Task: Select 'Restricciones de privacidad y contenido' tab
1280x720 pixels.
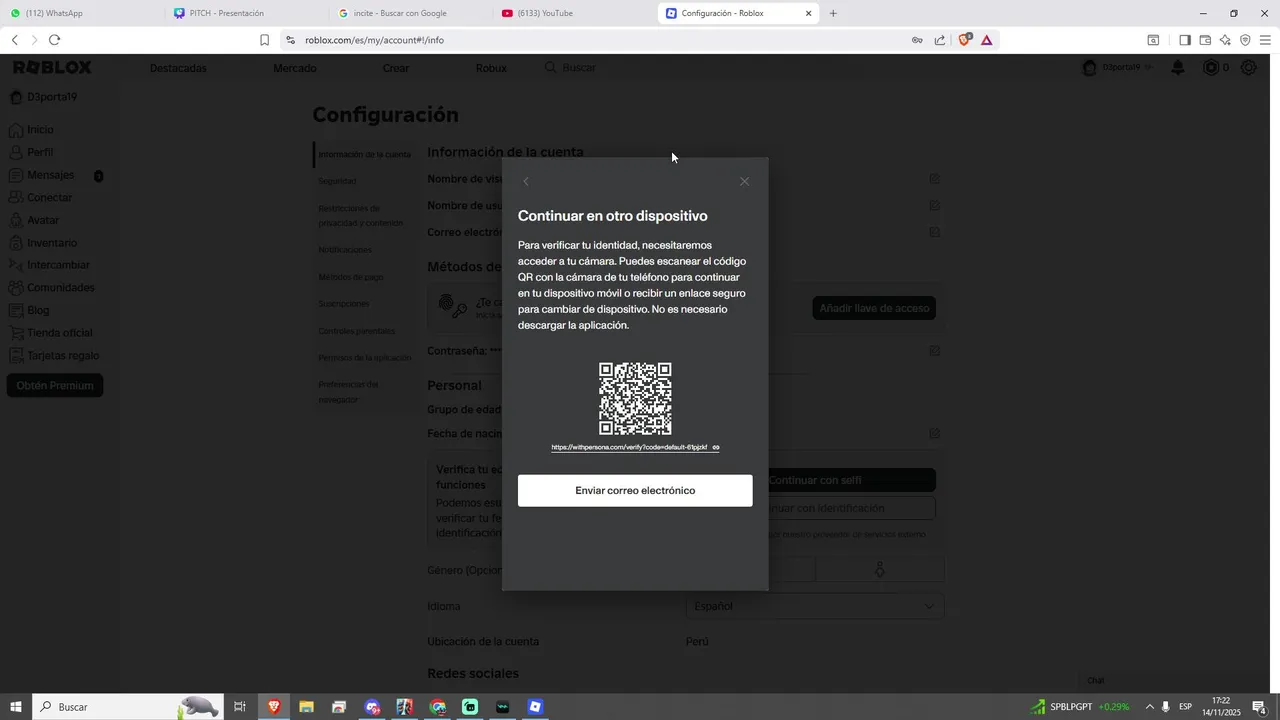Action: pyautogui.click(x=361, y=216)
